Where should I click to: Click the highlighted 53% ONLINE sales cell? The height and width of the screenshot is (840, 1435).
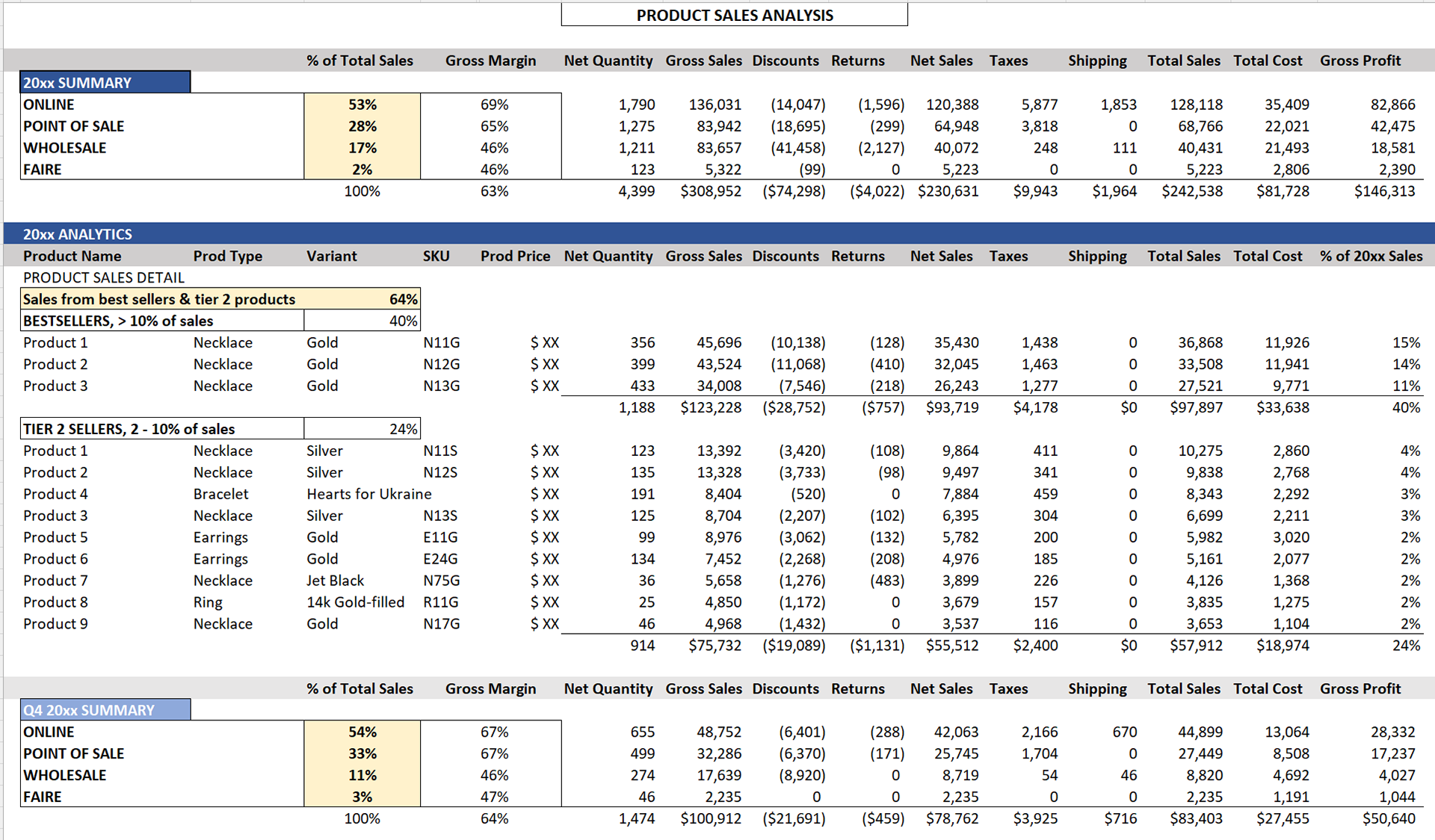(362, 105)
